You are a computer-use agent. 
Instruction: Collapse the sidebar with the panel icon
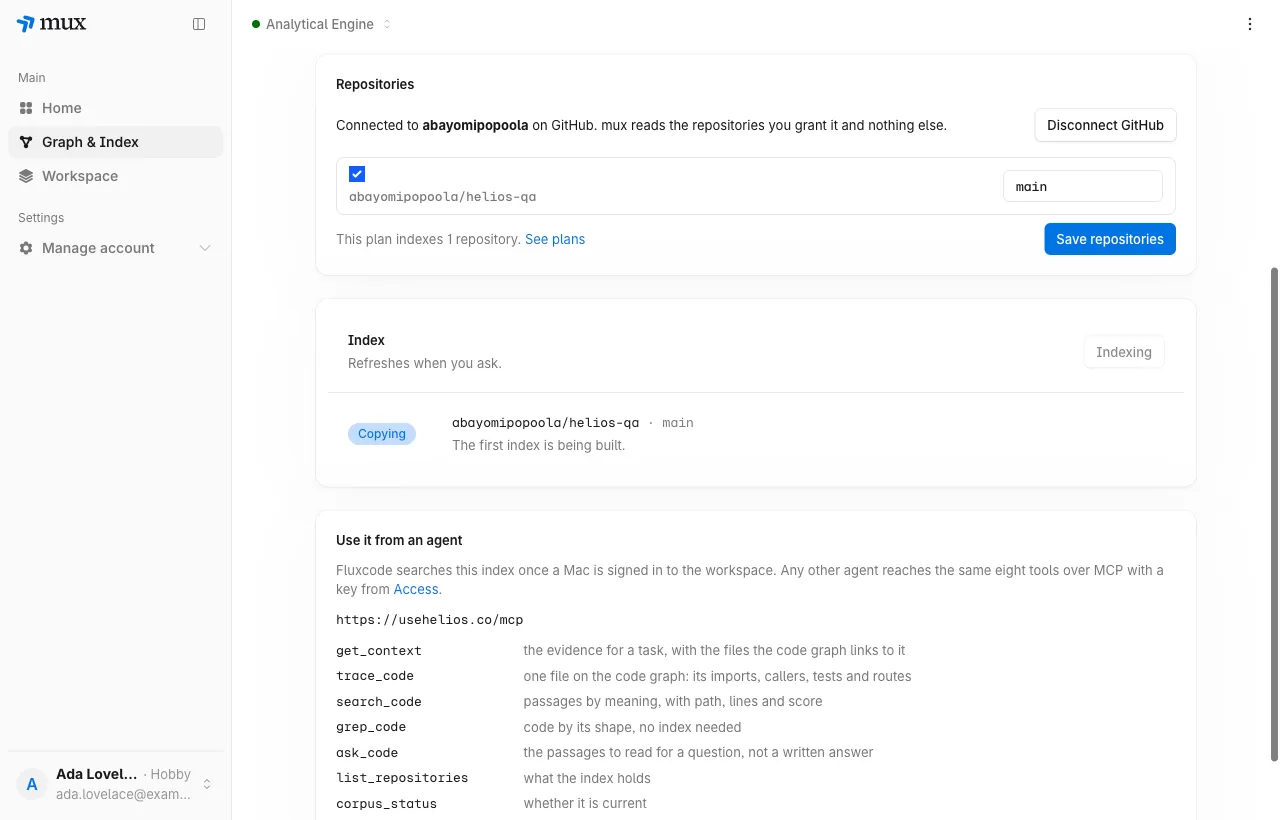(x=199, y=24)
